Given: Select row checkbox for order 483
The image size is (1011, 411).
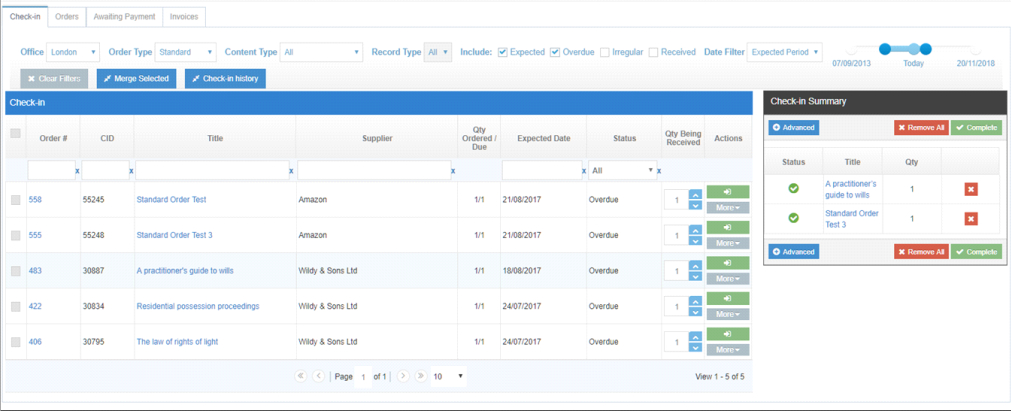Looking at the screenshot, I should [x=15, y=271].
